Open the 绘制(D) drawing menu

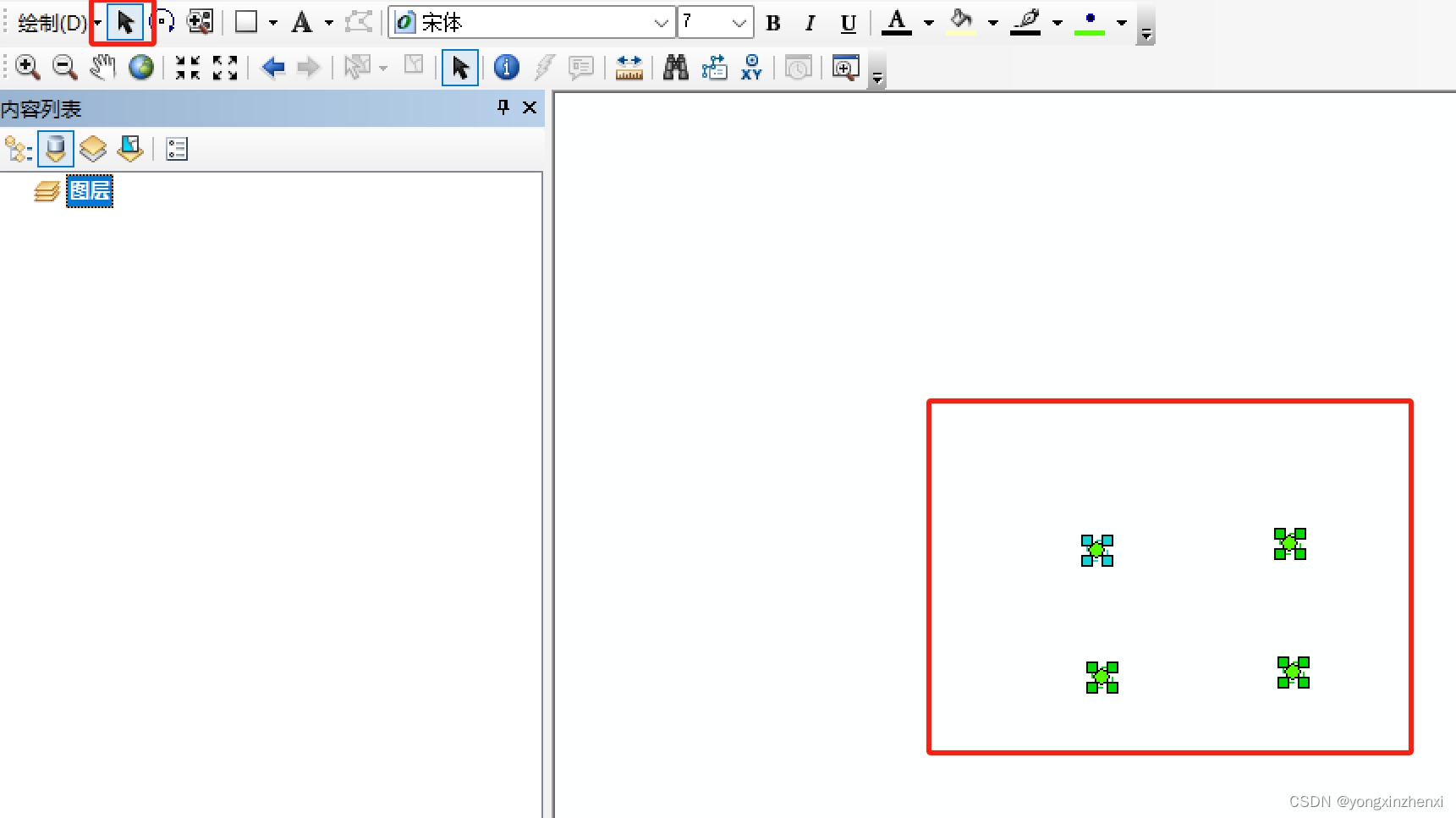58,23
